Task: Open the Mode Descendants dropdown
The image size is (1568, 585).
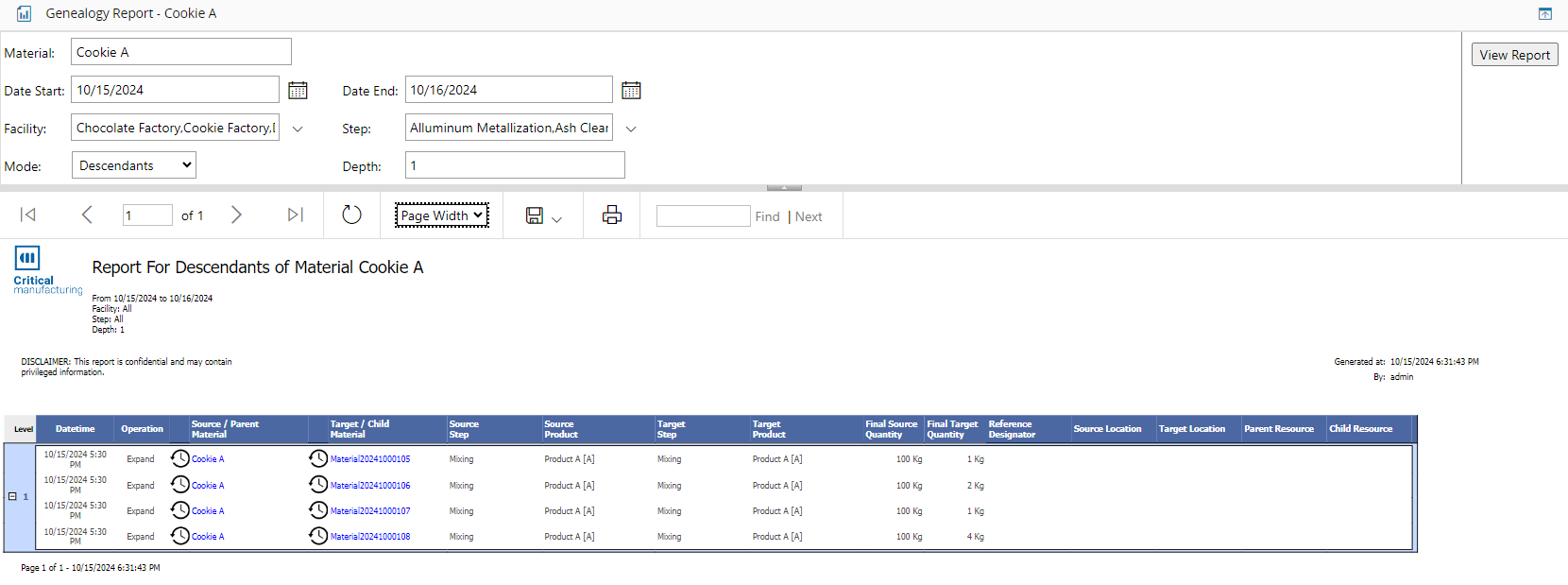Action: pyautogui.click(x=134, y=165)
